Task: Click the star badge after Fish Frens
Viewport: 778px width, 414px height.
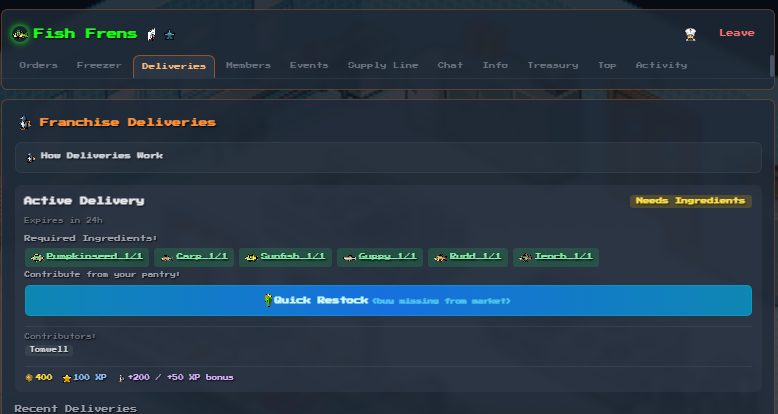Action: tap(169, 34)
